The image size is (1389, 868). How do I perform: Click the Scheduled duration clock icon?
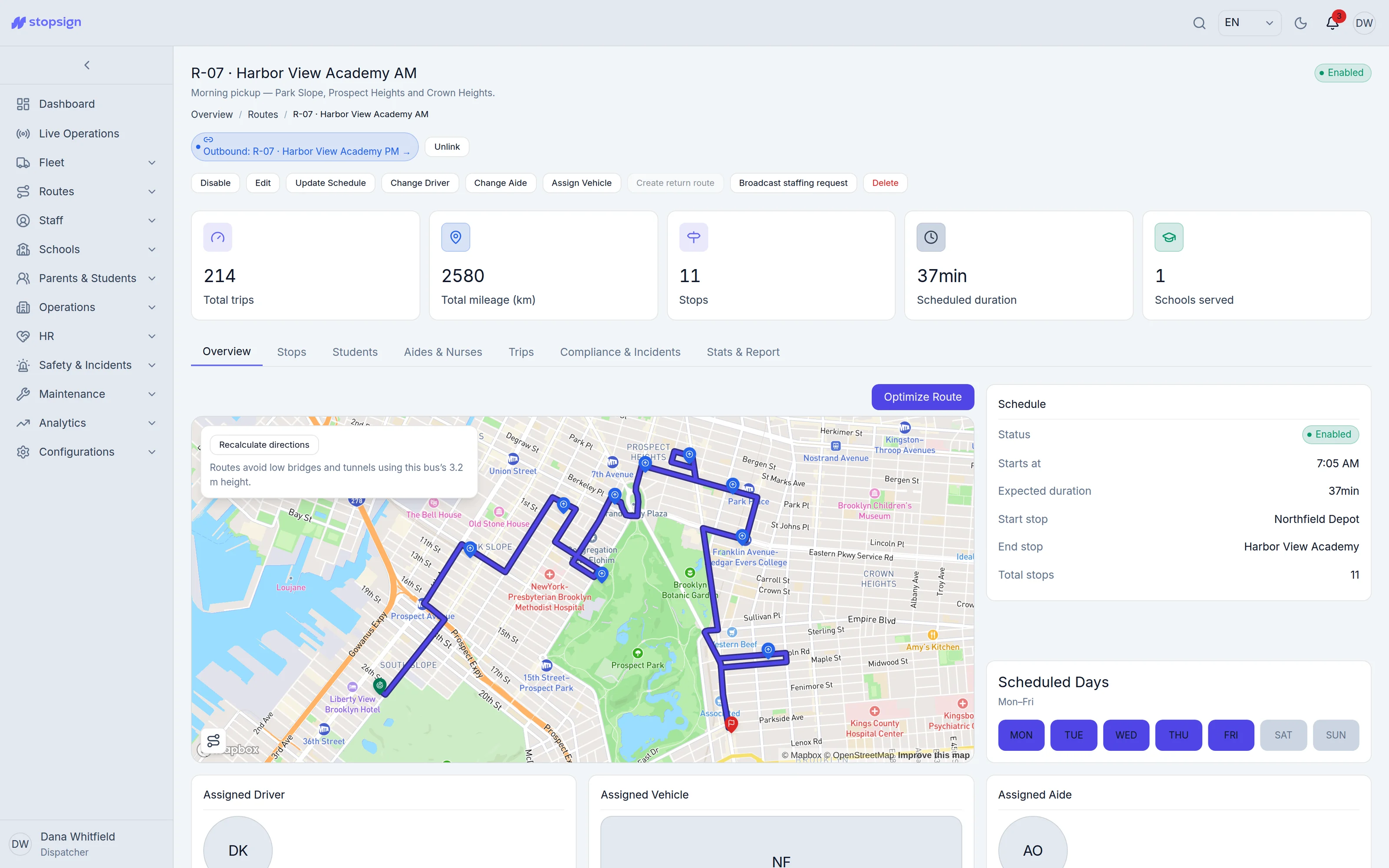[931, 237]
